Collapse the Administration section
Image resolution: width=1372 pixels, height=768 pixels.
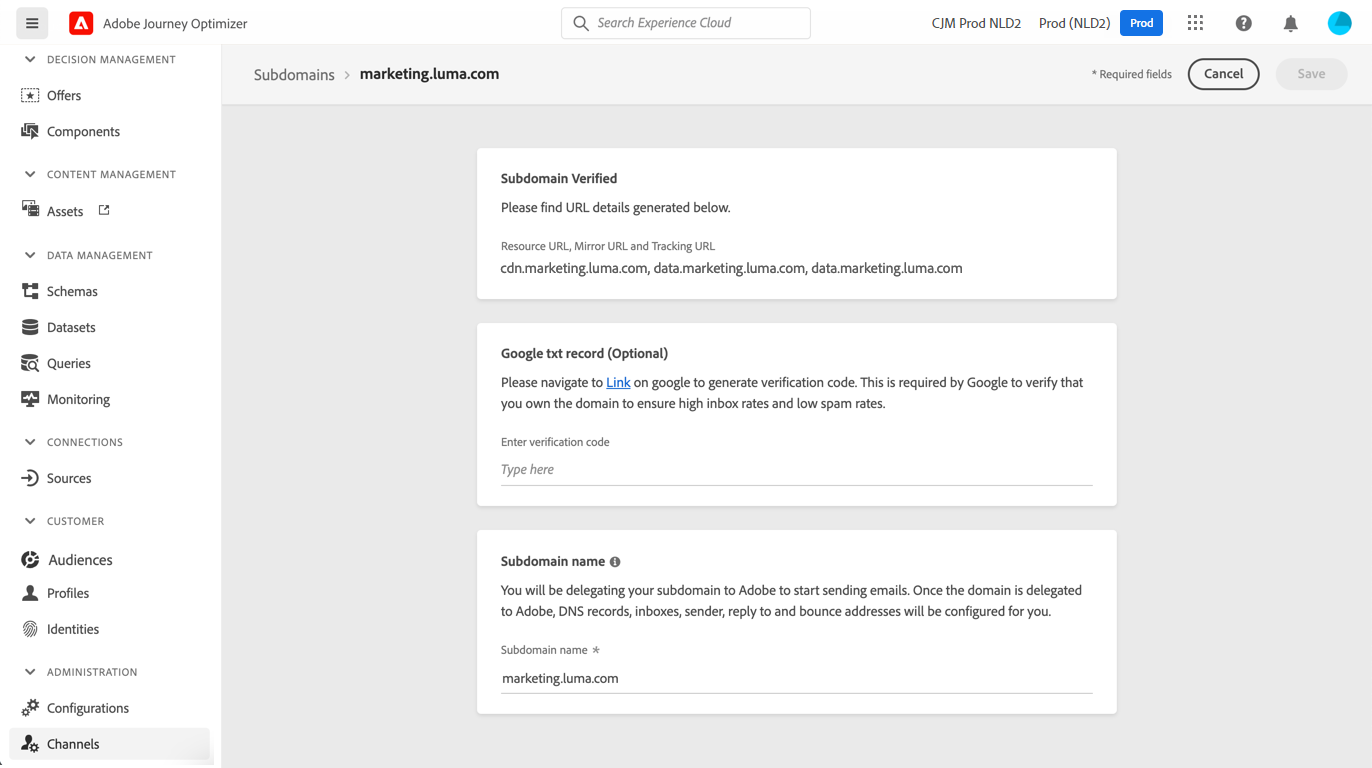click(x=30, y=672)
